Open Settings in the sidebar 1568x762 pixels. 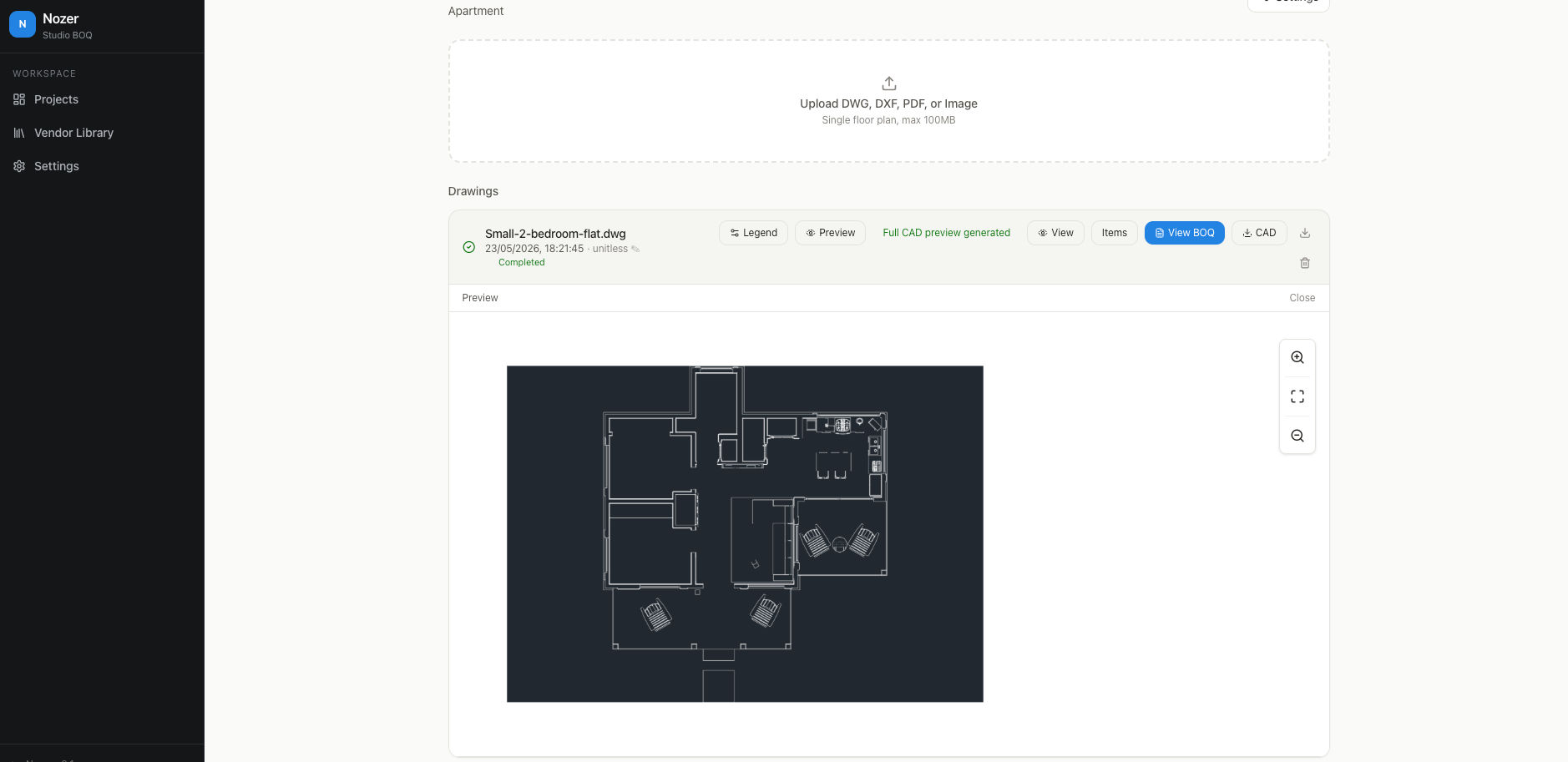(x=102, y=166)
